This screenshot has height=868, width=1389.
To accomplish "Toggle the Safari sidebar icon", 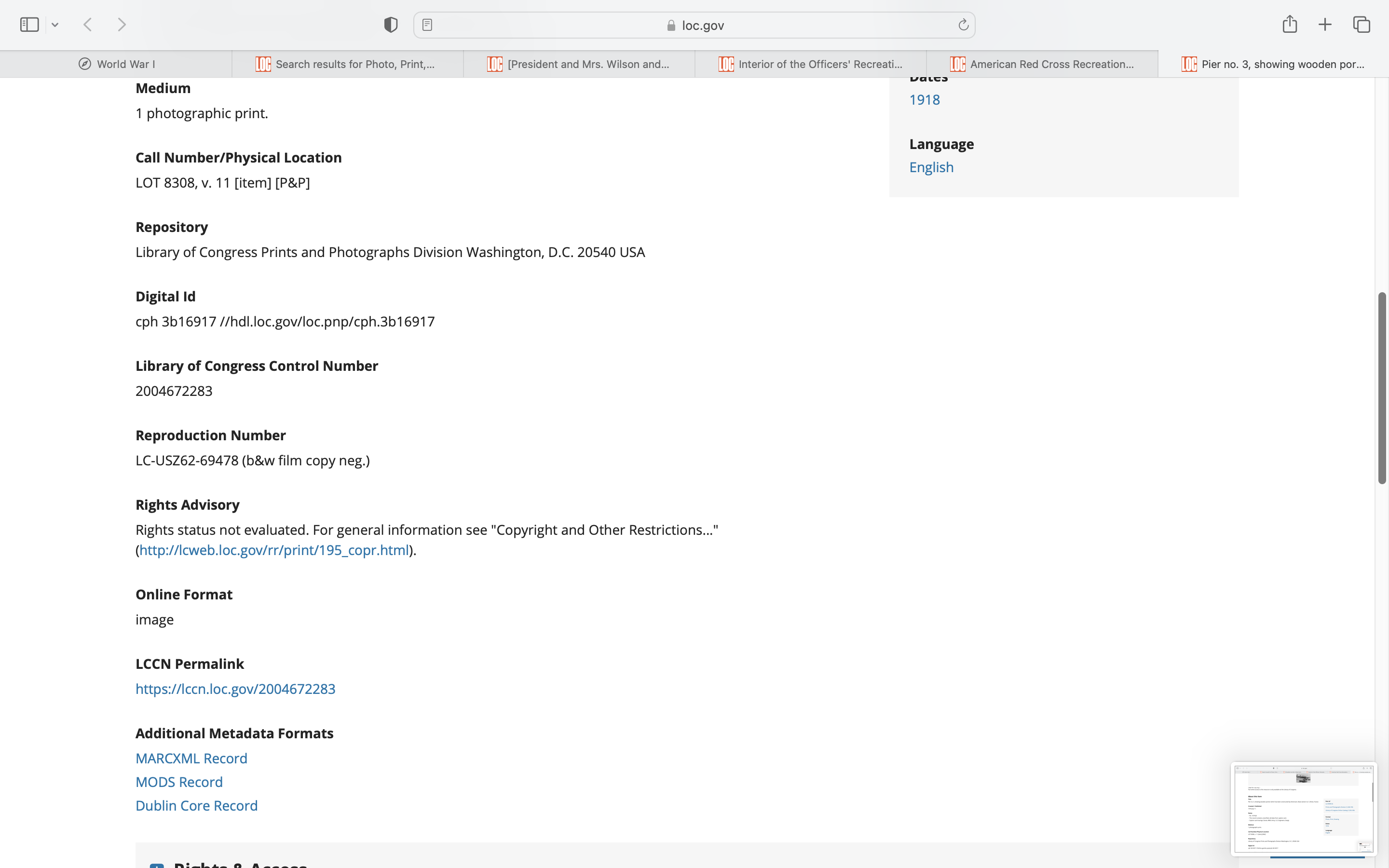I will [x=29, y=25].
